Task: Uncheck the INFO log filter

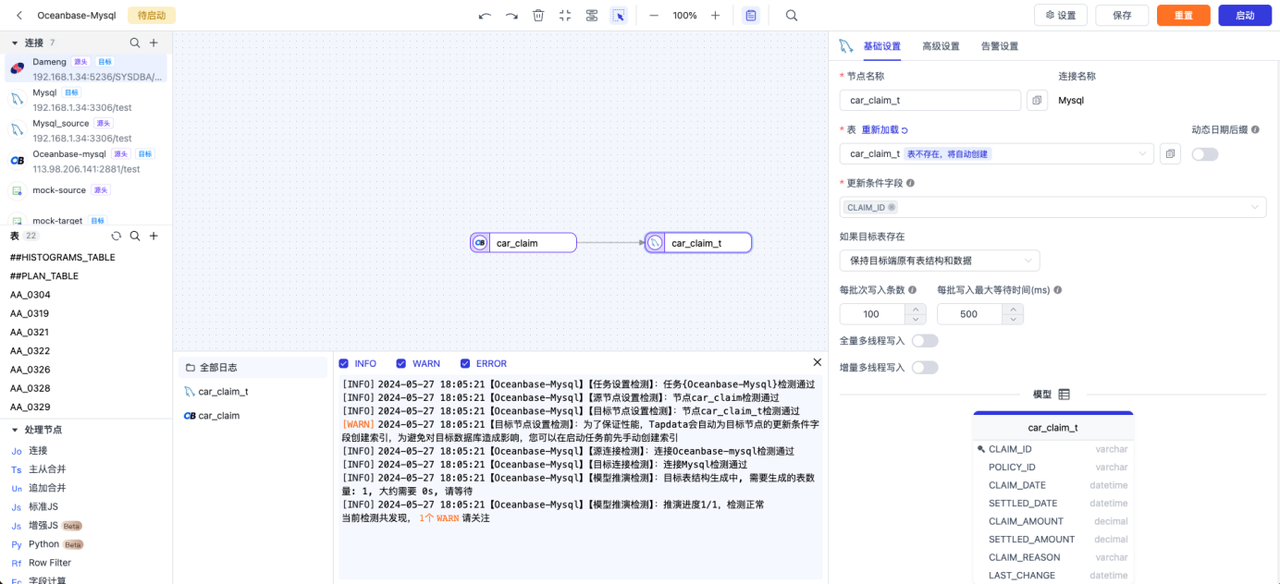Action: (x=344, y=364)
